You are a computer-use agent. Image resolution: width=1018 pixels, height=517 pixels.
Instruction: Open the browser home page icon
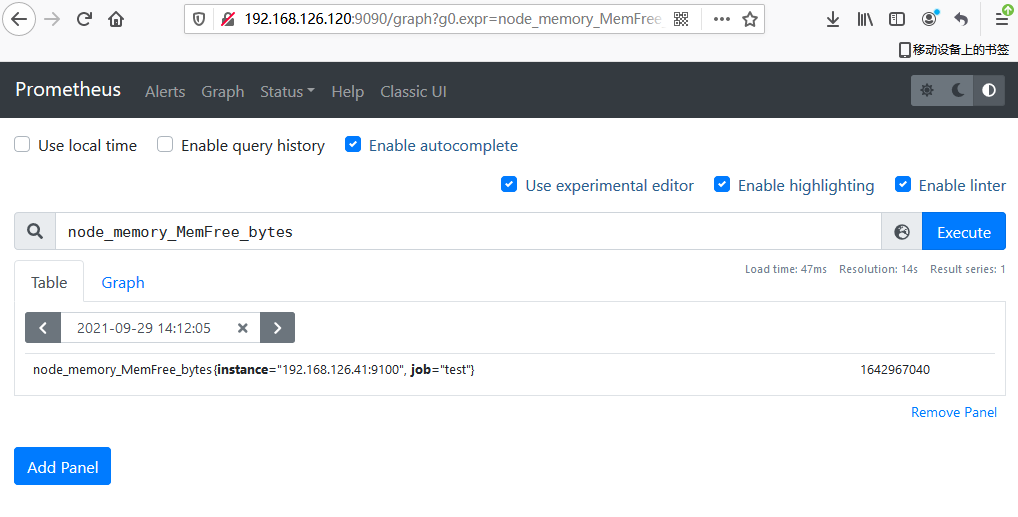point(116,19)
